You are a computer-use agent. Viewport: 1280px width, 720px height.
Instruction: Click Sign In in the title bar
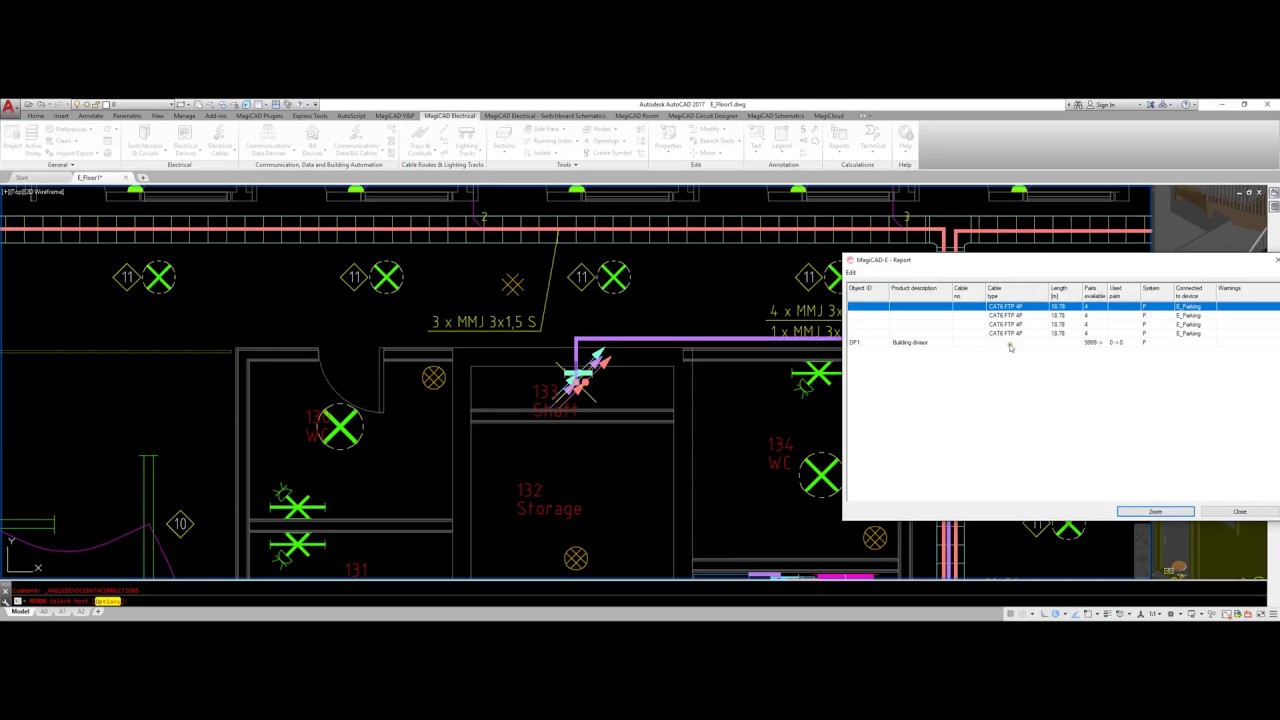1105,104
